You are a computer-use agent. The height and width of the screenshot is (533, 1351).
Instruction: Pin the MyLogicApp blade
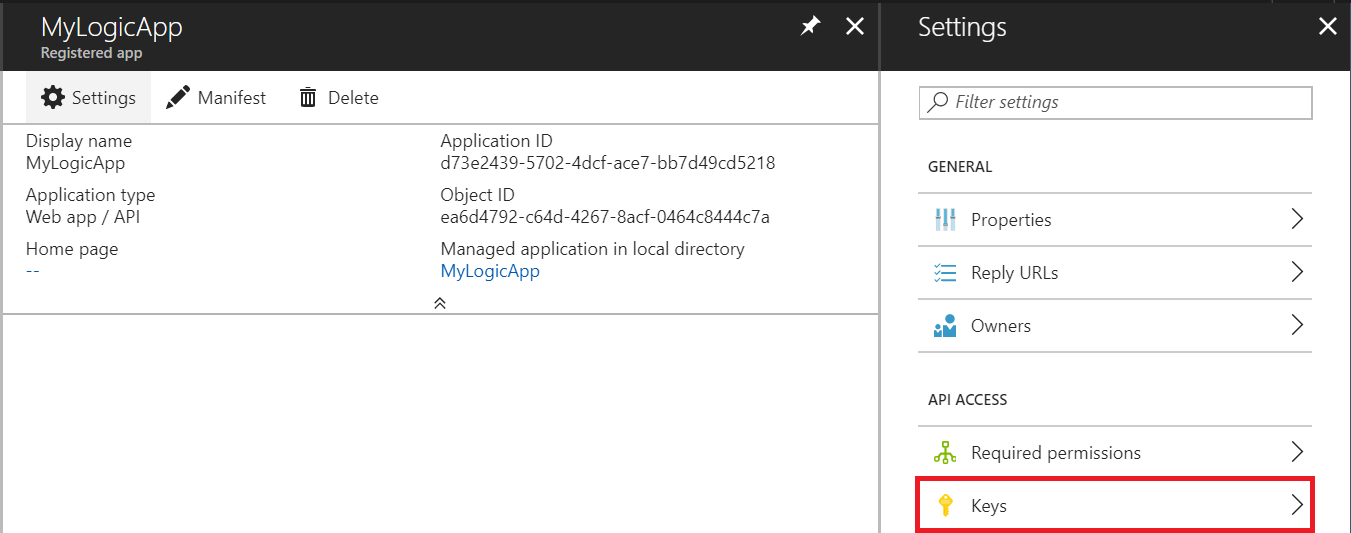pos(811,27)
